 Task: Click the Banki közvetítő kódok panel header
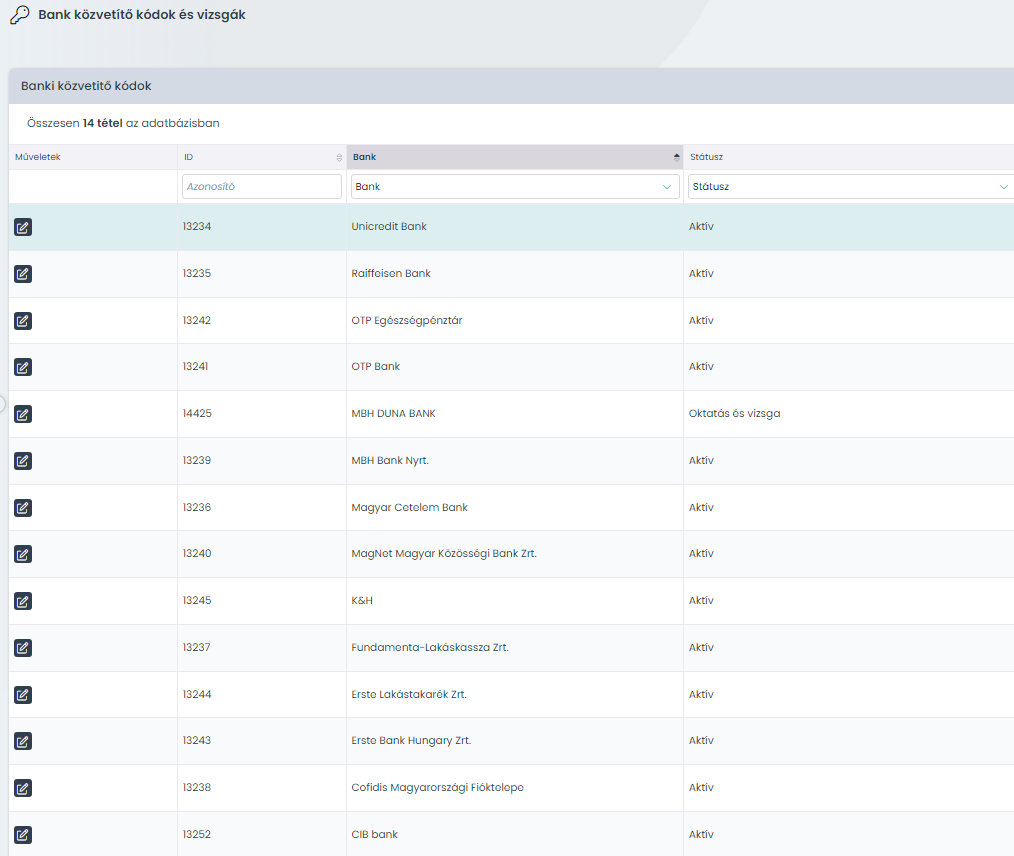click(86, 86)
